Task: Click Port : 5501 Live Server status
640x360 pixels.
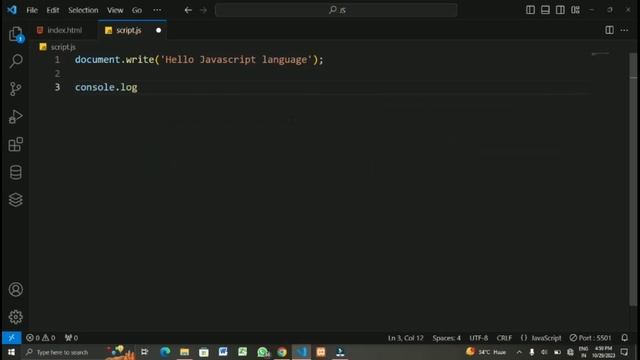Action: (590, 338)
